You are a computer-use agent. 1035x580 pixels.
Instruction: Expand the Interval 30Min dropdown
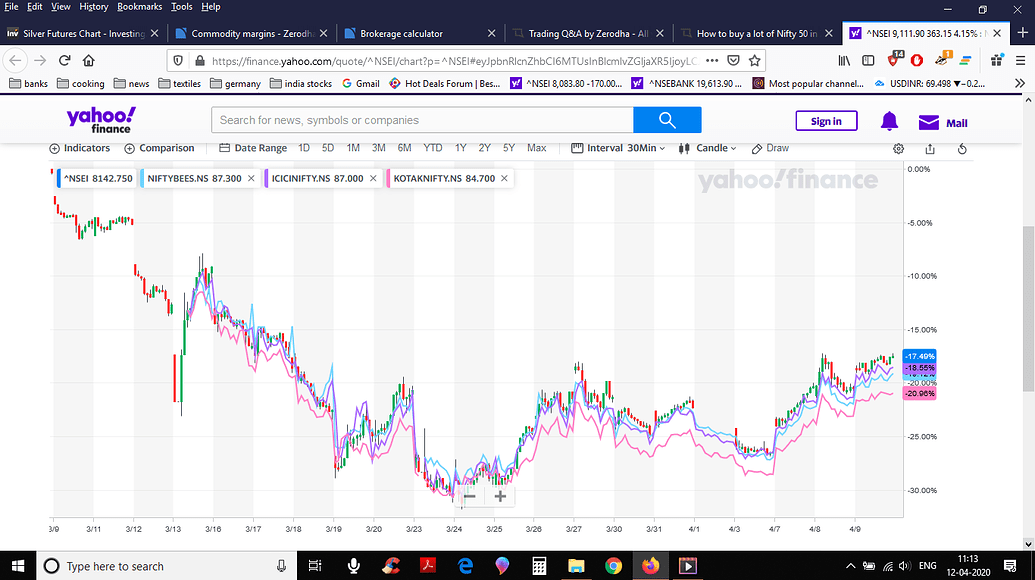tap(618, 148)
